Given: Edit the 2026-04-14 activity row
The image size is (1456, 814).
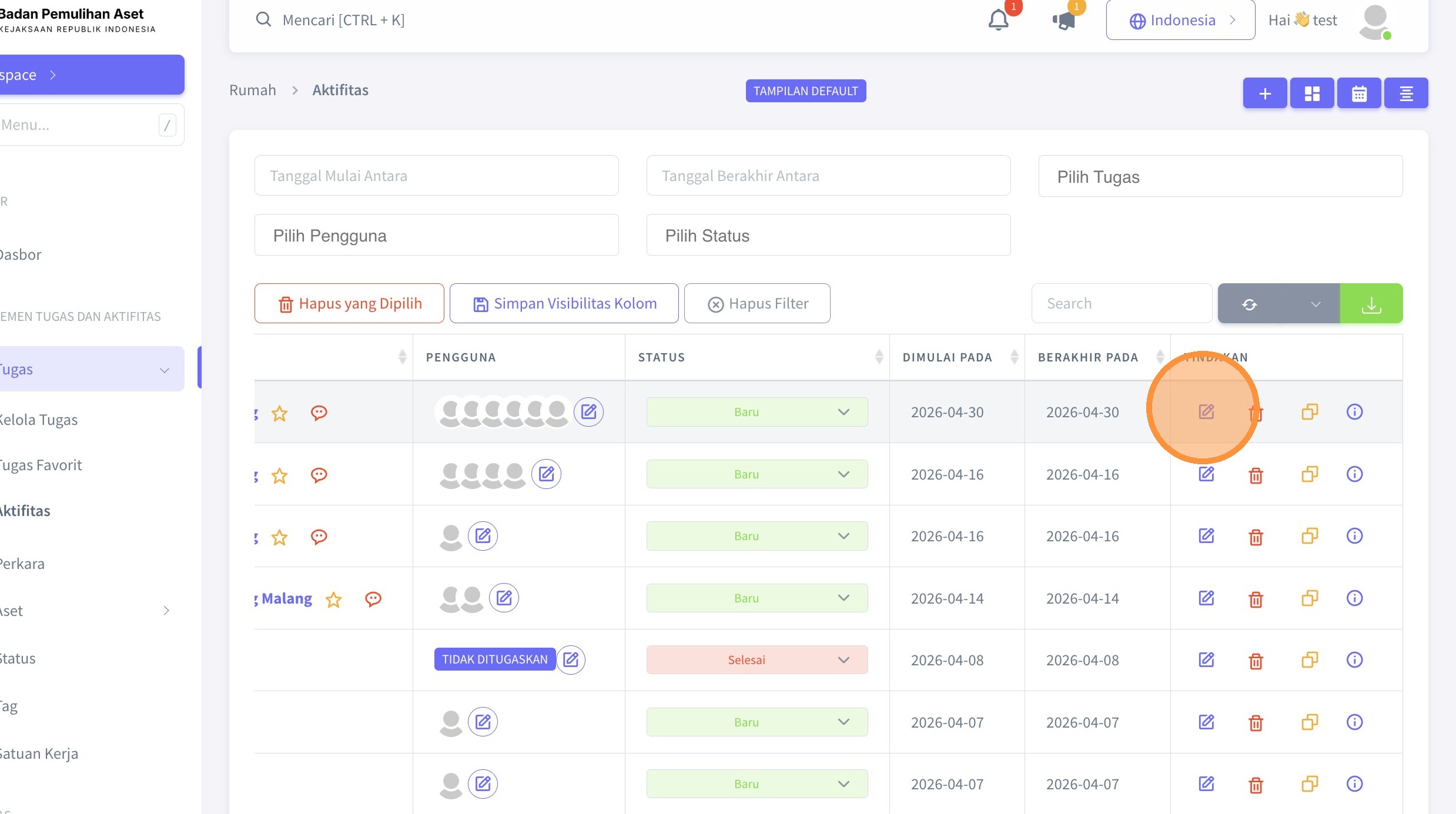Looking at the screenshot, I should coord(1206,598).
